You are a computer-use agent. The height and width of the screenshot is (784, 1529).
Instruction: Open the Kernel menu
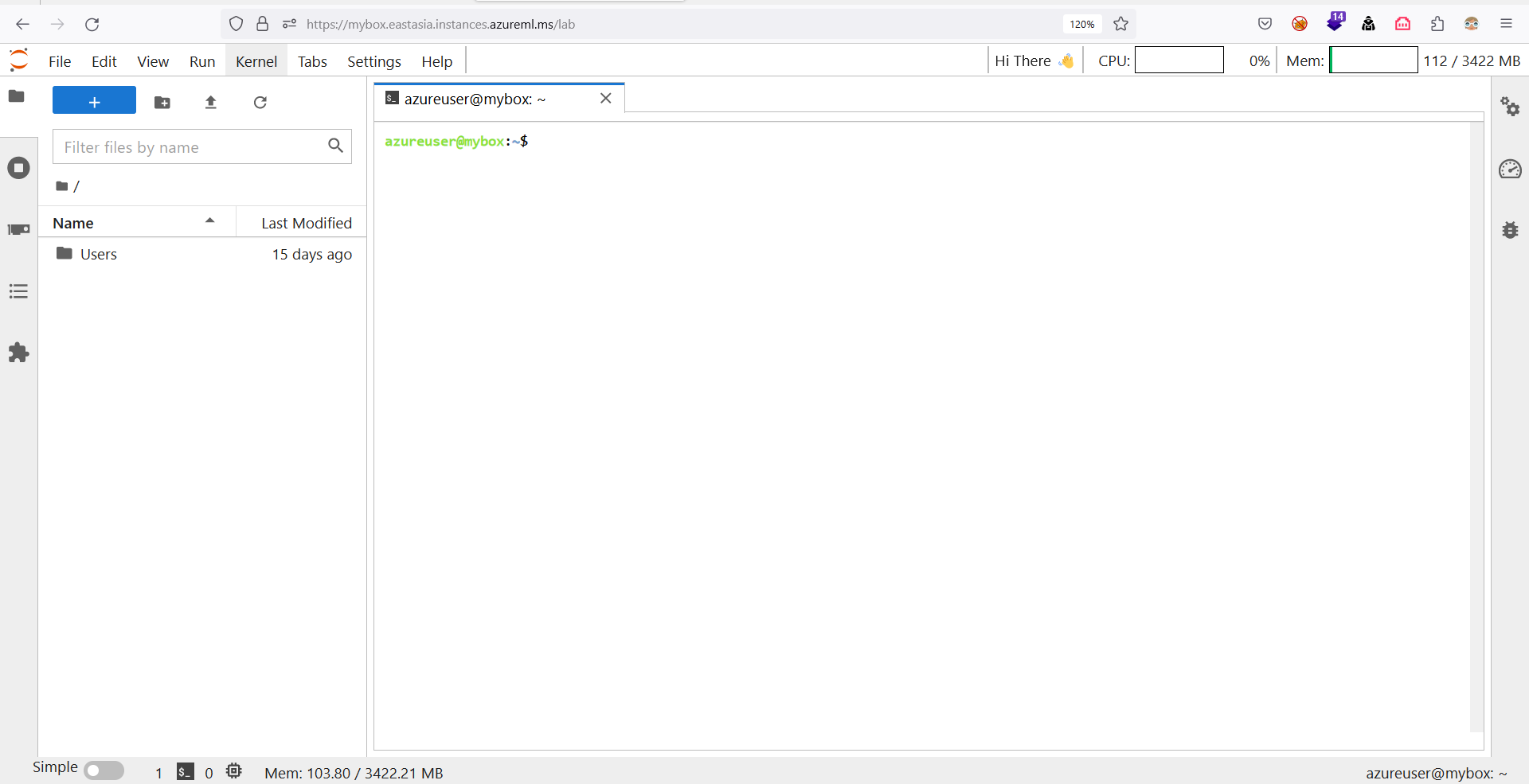(256, 61)
